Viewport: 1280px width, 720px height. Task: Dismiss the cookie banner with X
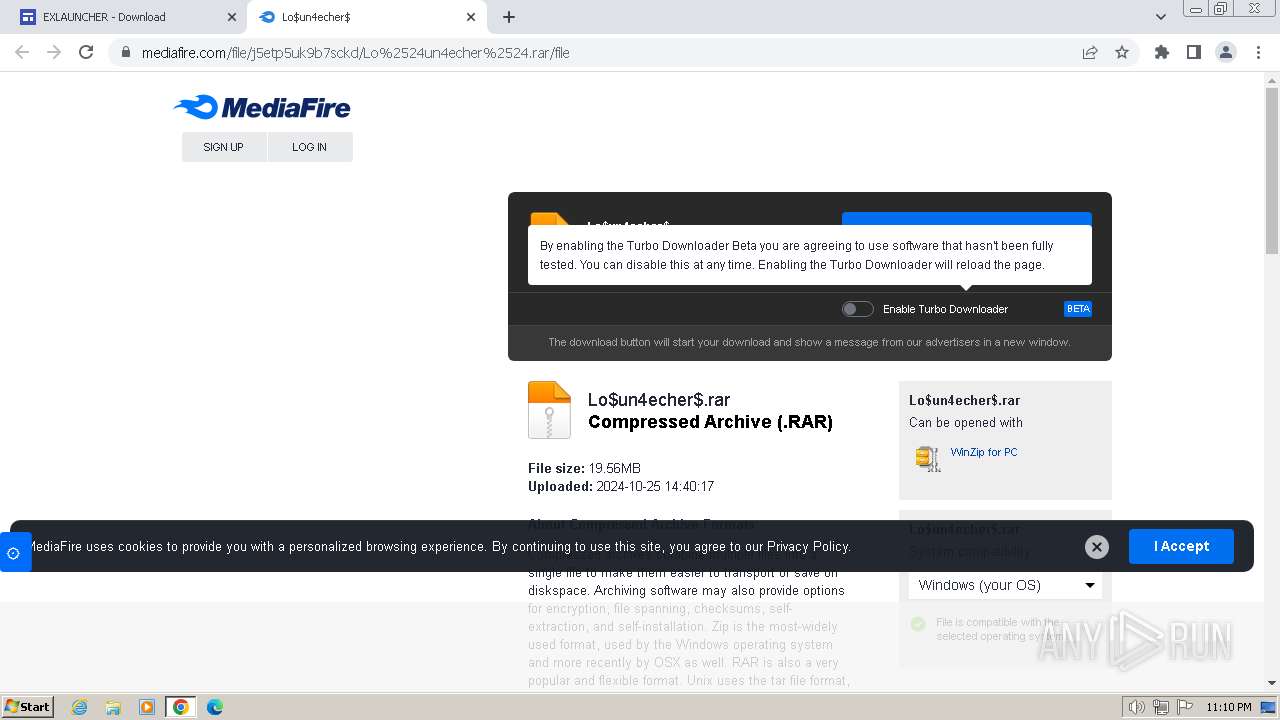1097,546
